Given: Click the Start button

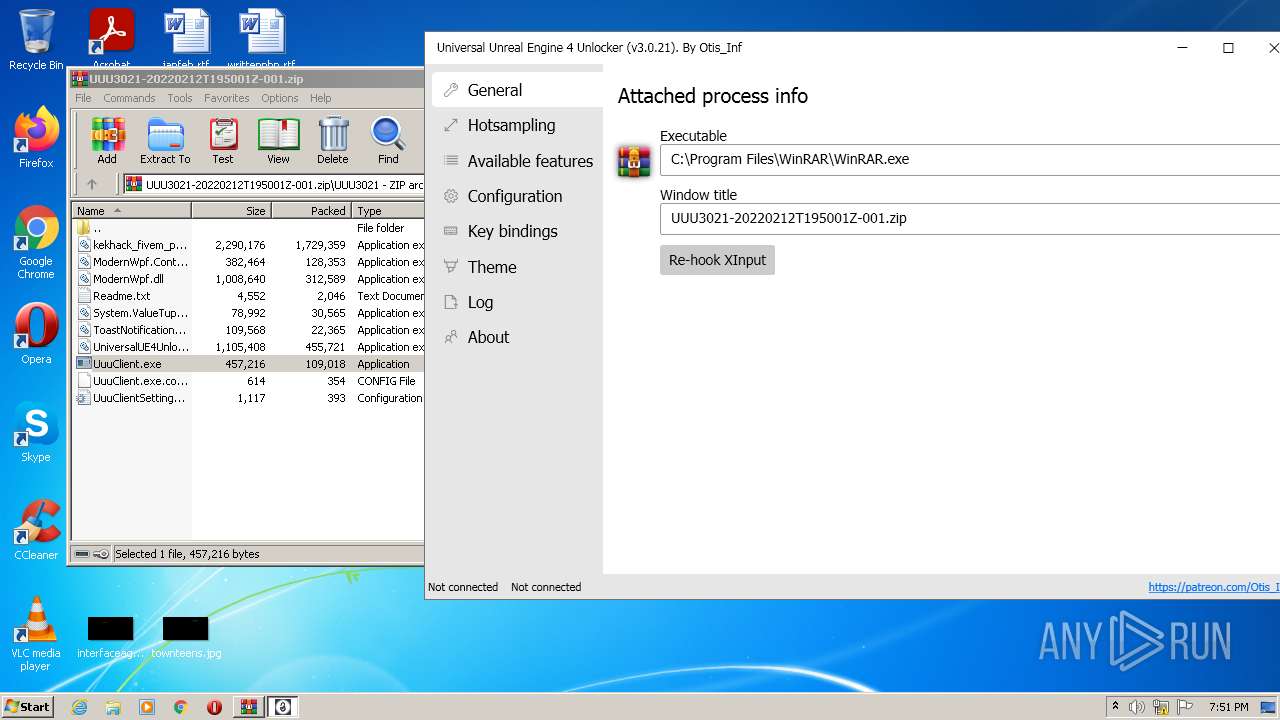Looking at the screenshot, I should 28,707.
